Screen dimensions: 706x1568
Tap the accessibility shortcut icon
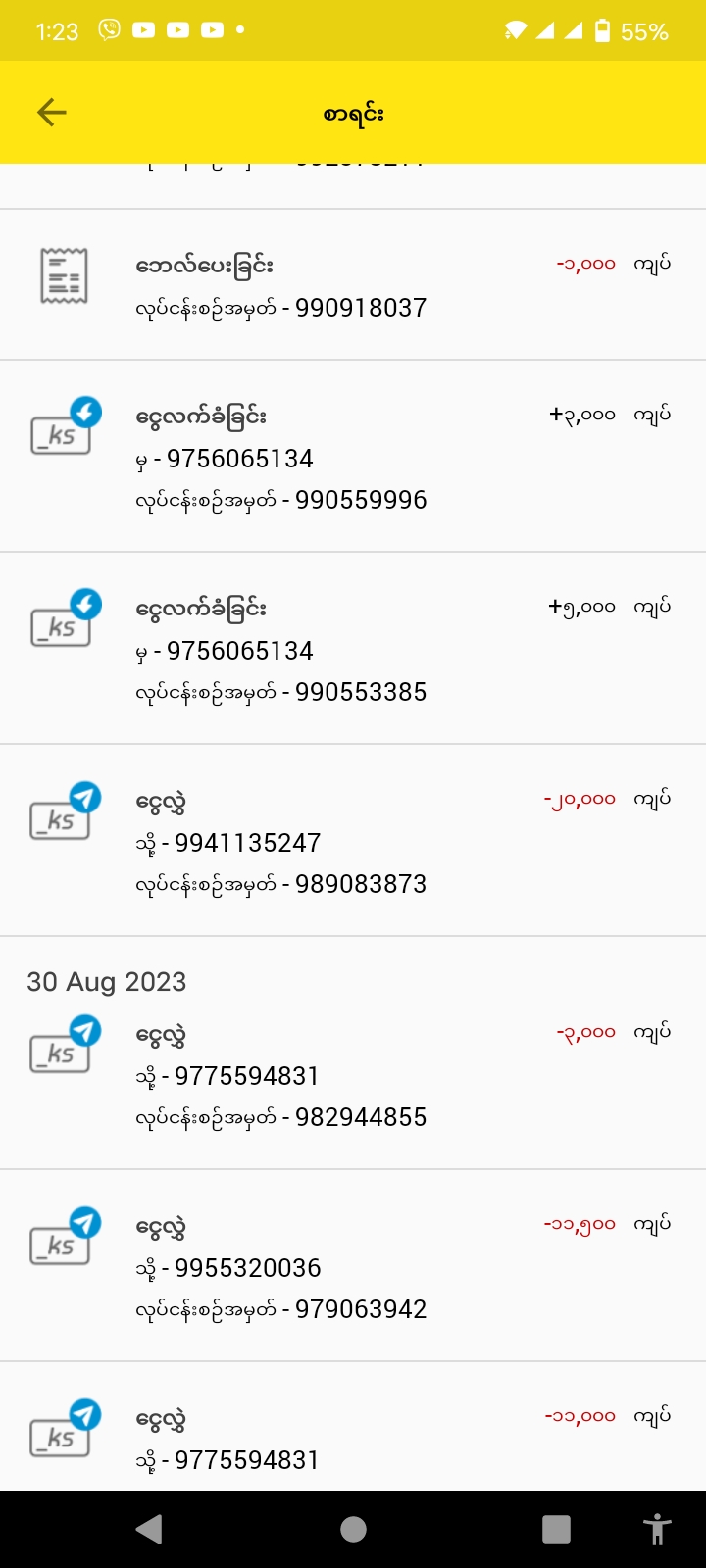point(656,1529)
